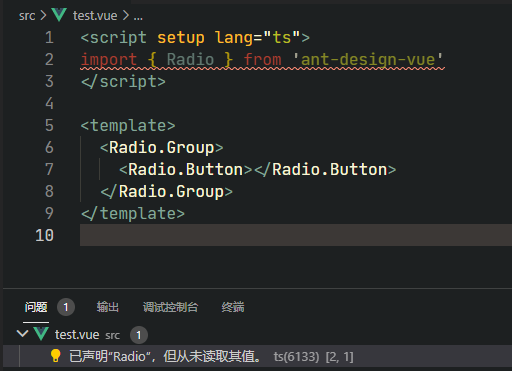Click the opening <Radio.Group> tag on line 6
The image size is (512, 371).
162,148
